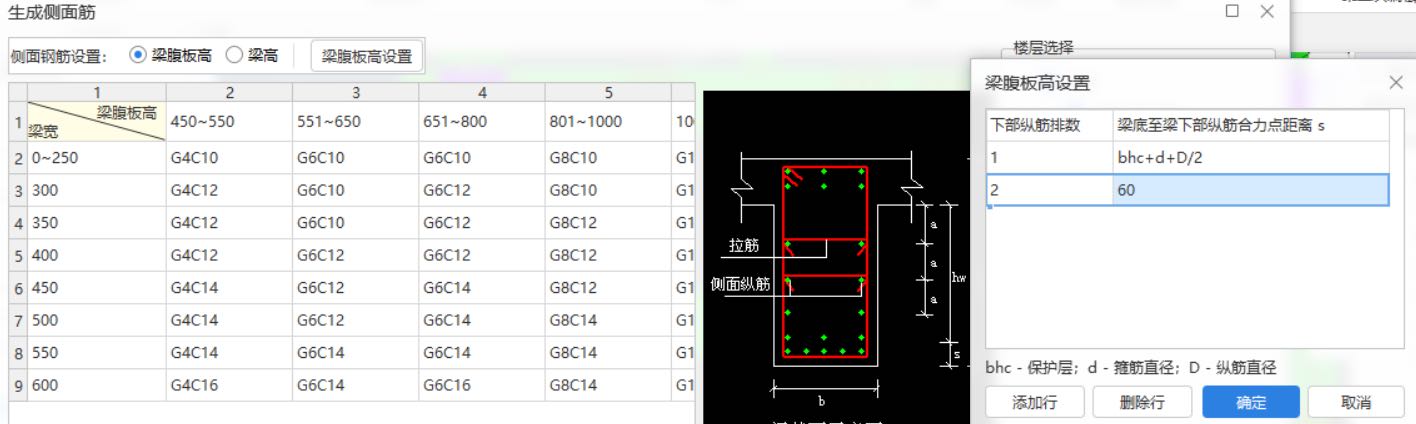Select the 梁高 radio option
This screenshot has height=424, width=1416.
[x=252, y=56]
